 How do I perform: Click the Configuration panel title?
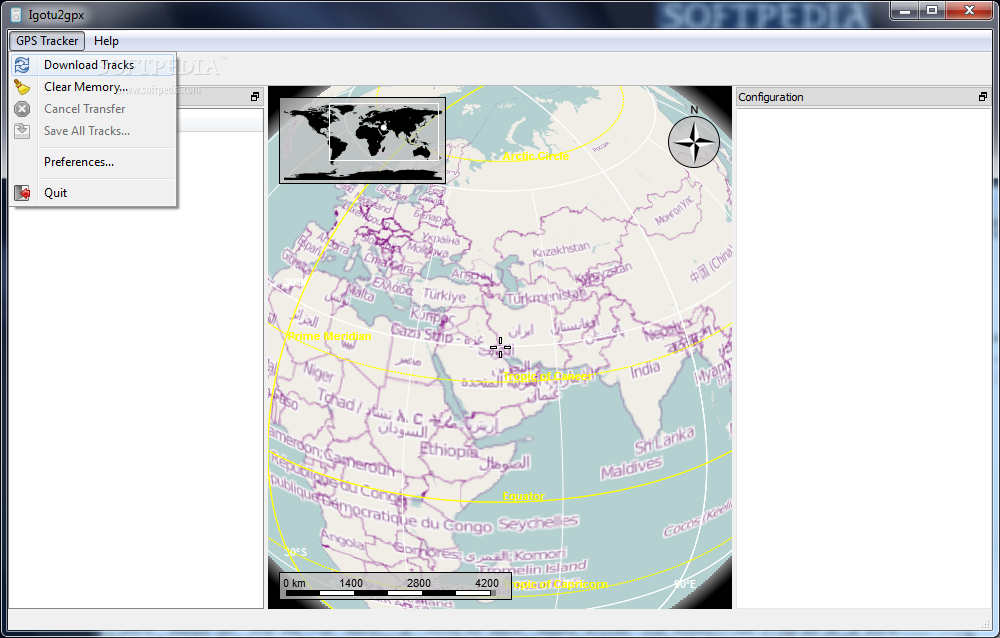(770, 97)
